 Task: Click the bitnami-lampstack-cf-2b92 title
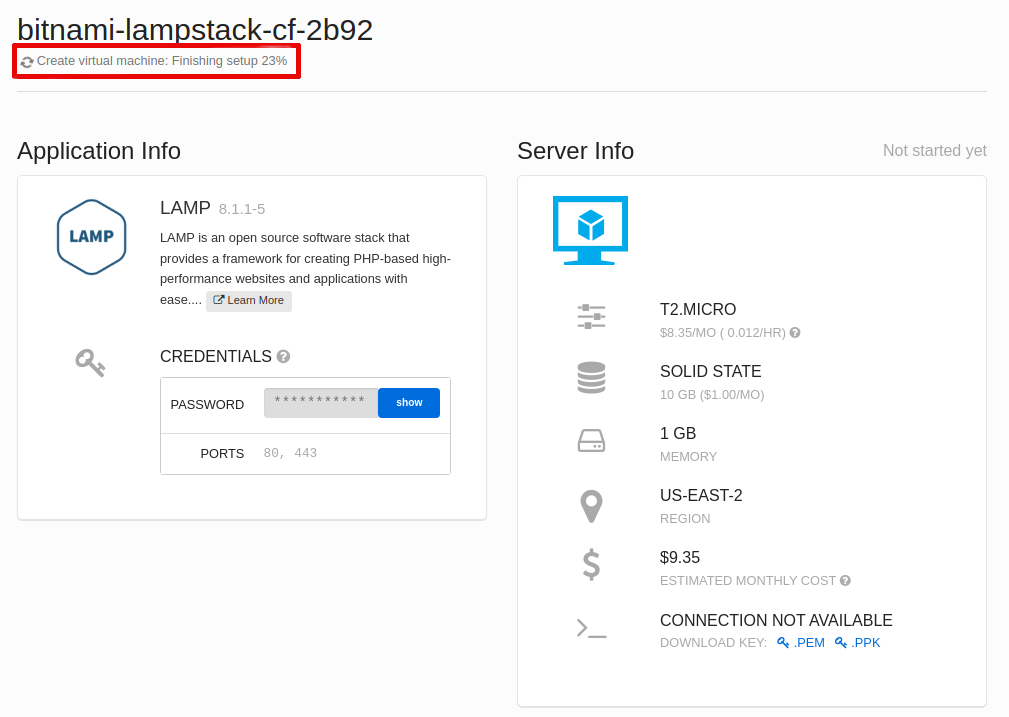[x=195, y=30]
